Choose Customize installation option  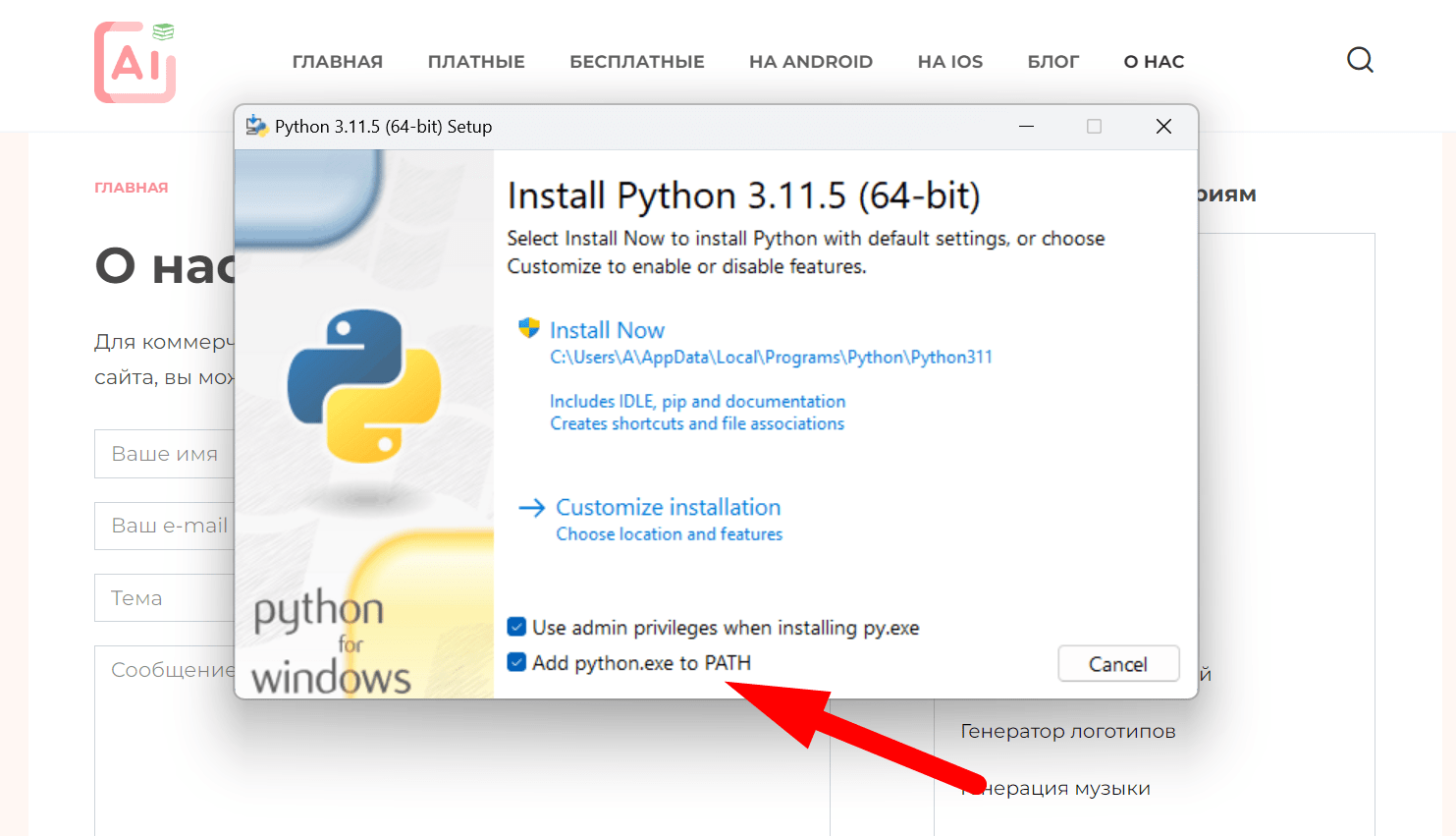(x=668, y=508)
